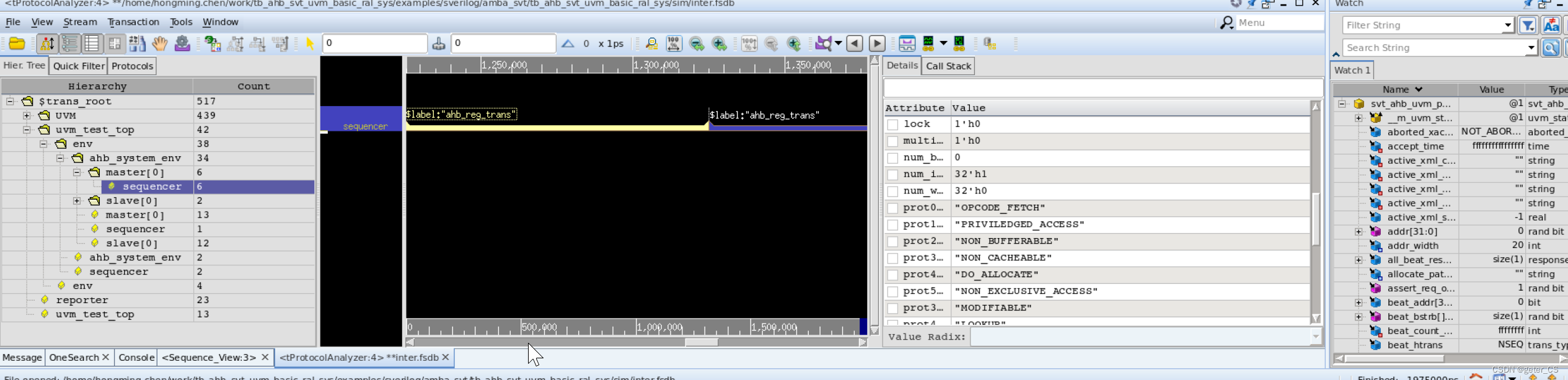This screenshot has width=1568, height=380.
Task: Click the grid layout view icon
Action: coord(115,43)
